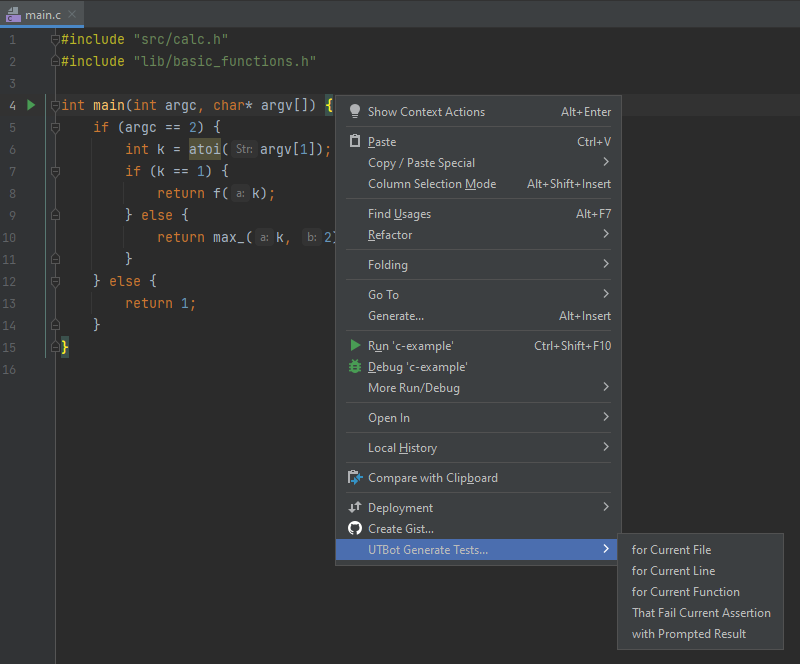Viewport: 800px width, 664px height.
Task: Click the clipboard Paste icon in menu
Action: [x=354, y=142]
